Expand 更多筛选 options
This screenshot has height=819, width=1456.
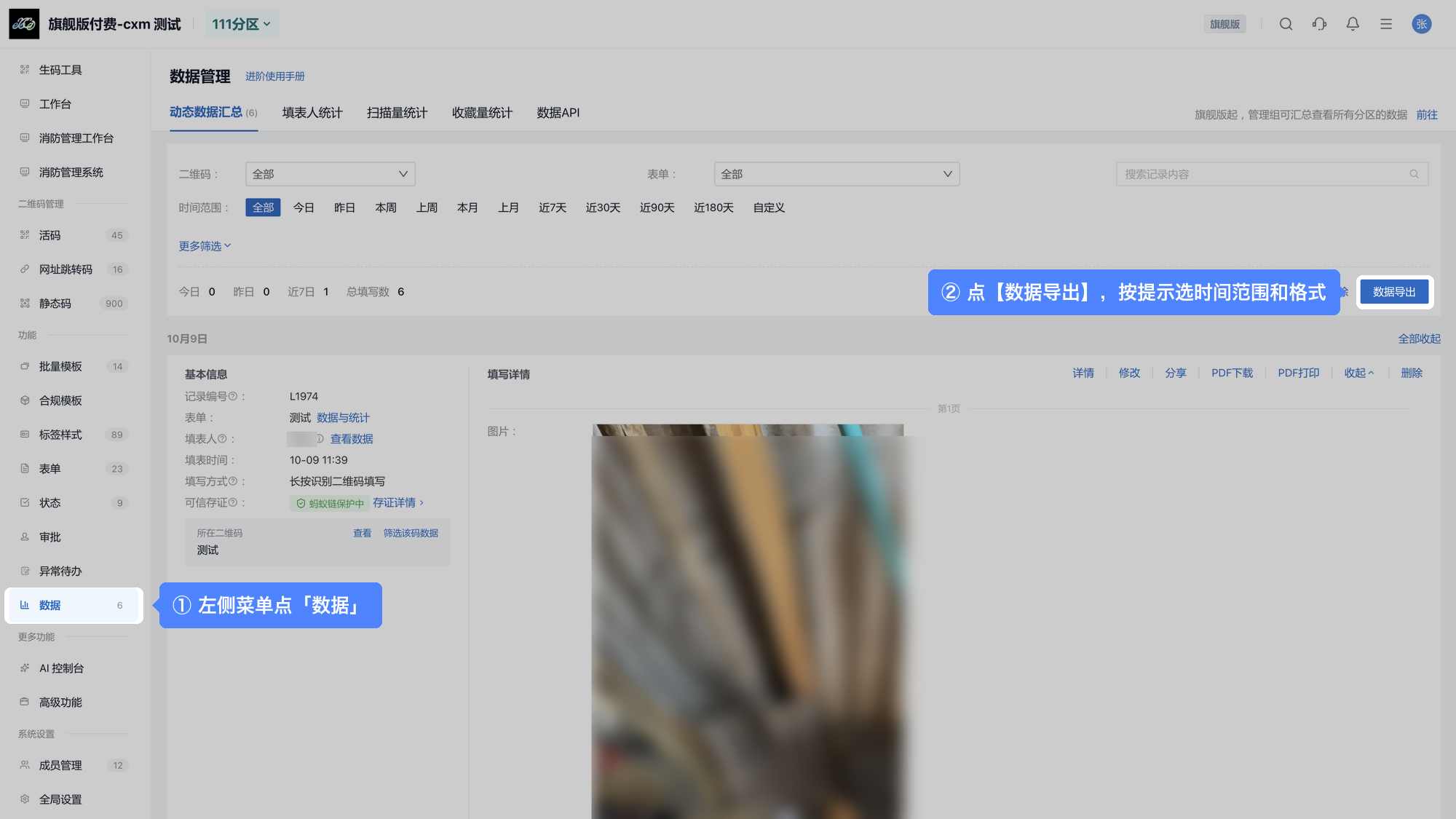[205, 246]
